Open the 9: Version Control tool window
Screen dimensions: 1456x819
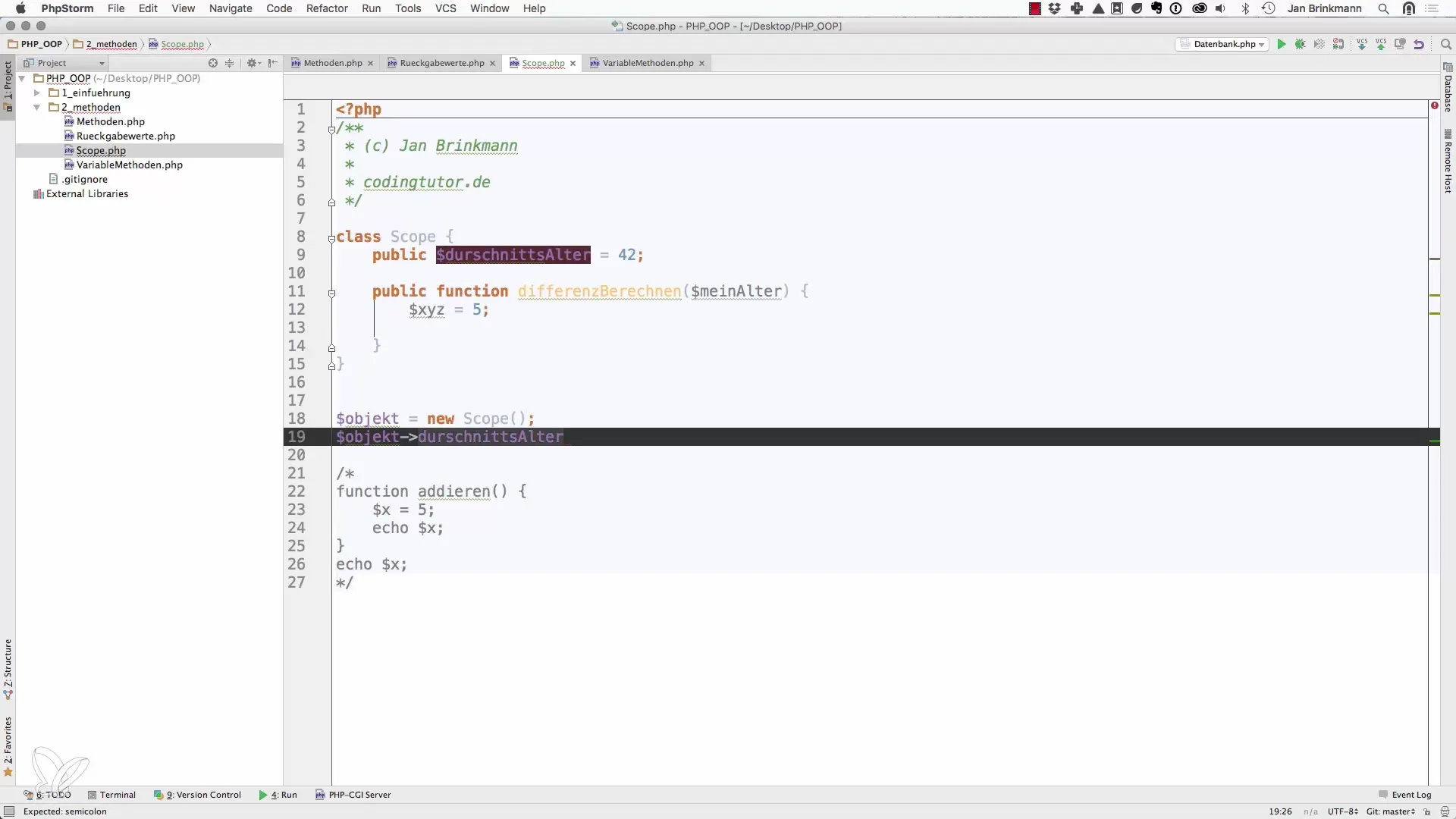[x=197, y=795]
